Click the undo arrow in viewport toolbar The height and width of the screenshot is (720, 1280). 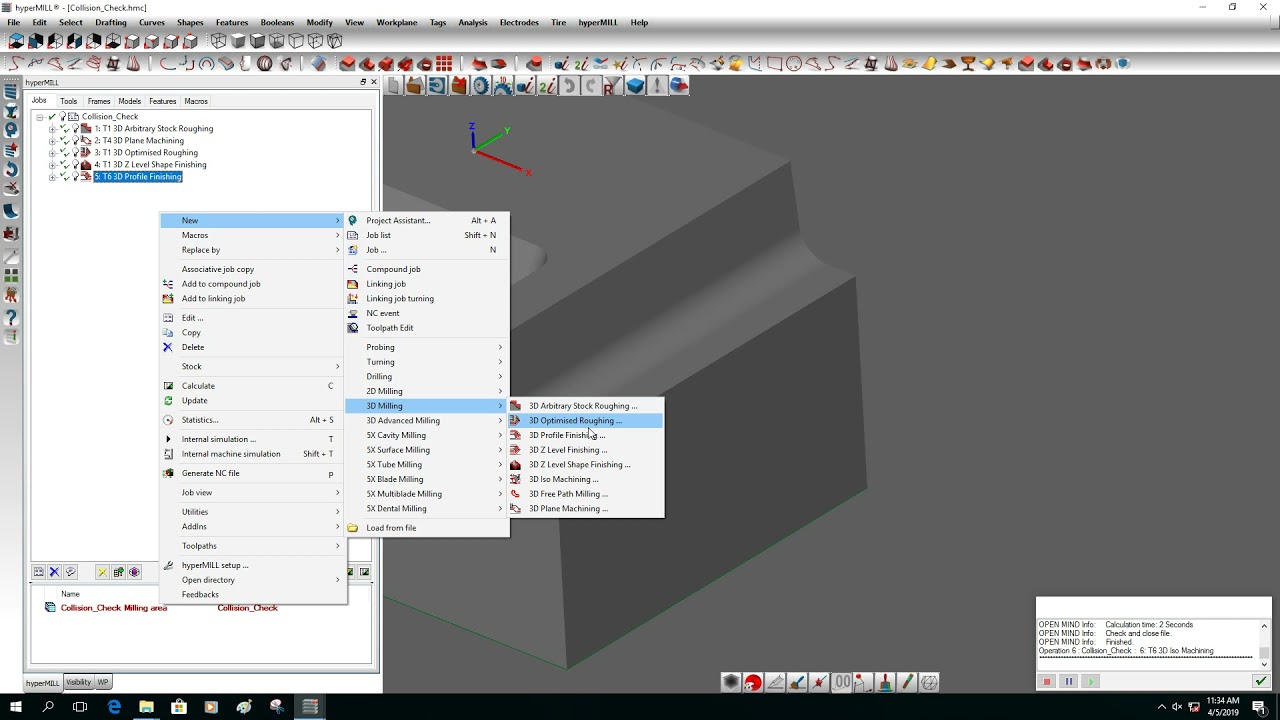point(570,86)
